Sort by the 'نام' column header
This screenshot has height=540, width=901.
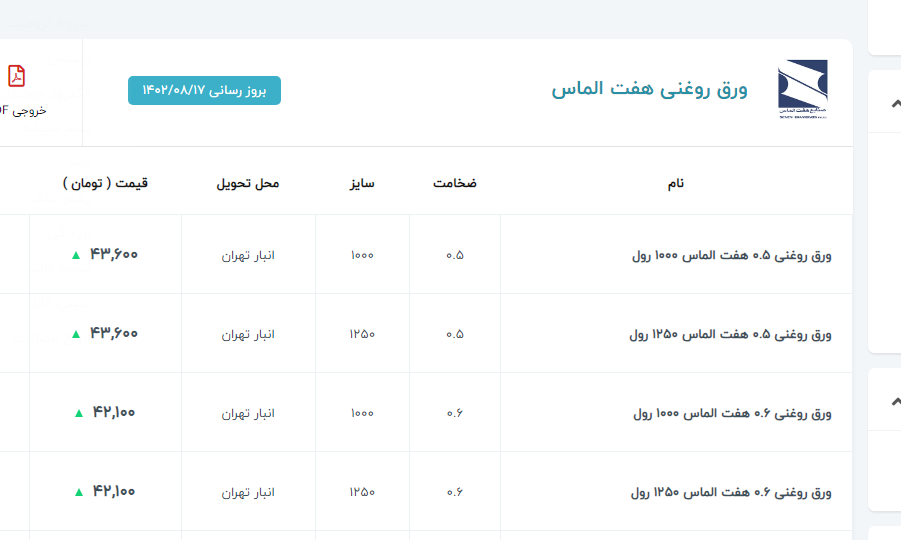point(676,183)
